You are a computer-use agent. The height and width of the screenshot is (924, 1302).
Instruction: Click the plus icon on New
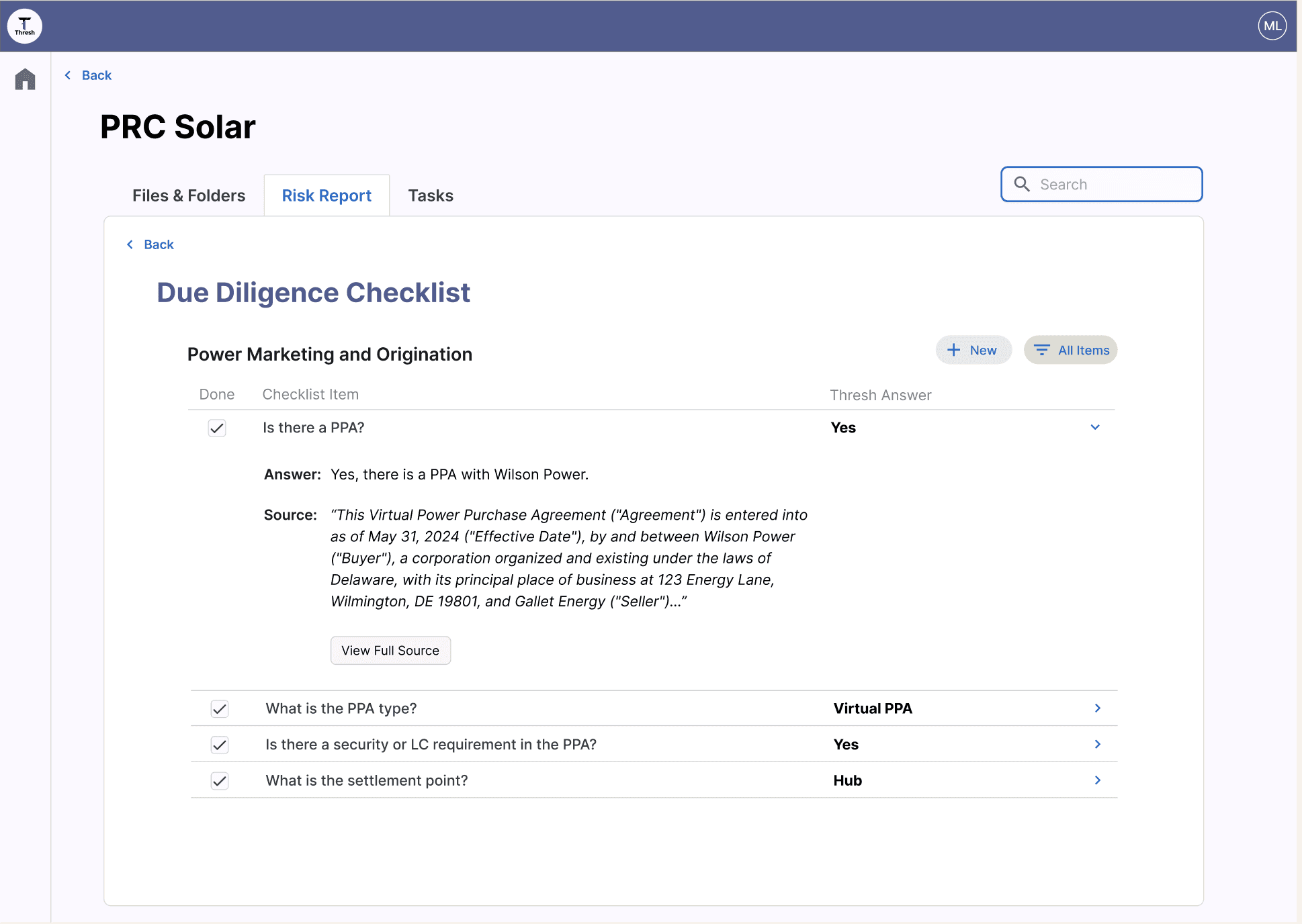click(x=953, y=350)
